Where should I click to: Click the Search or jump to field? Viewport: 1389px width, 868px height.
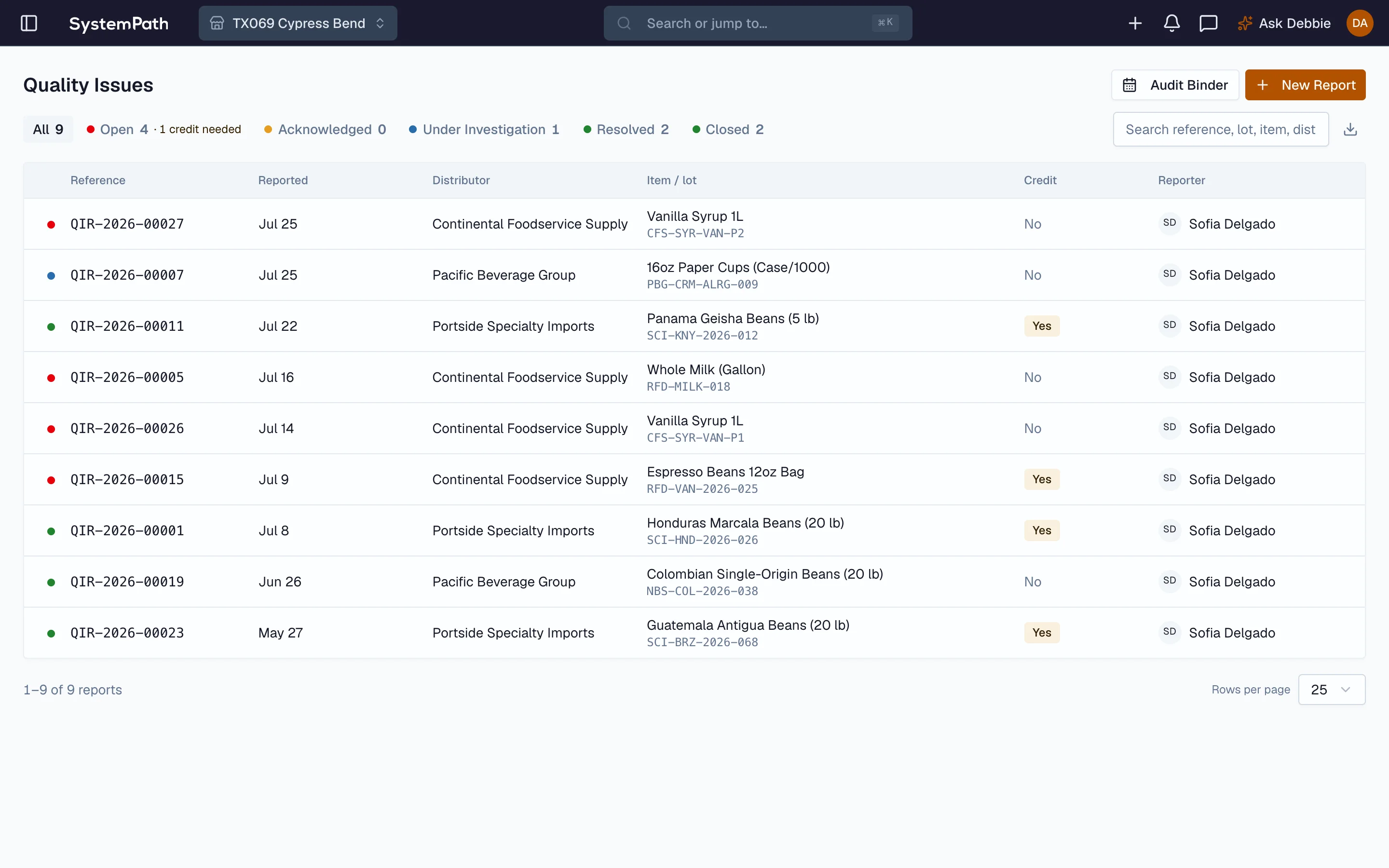(x=758, y=23)
